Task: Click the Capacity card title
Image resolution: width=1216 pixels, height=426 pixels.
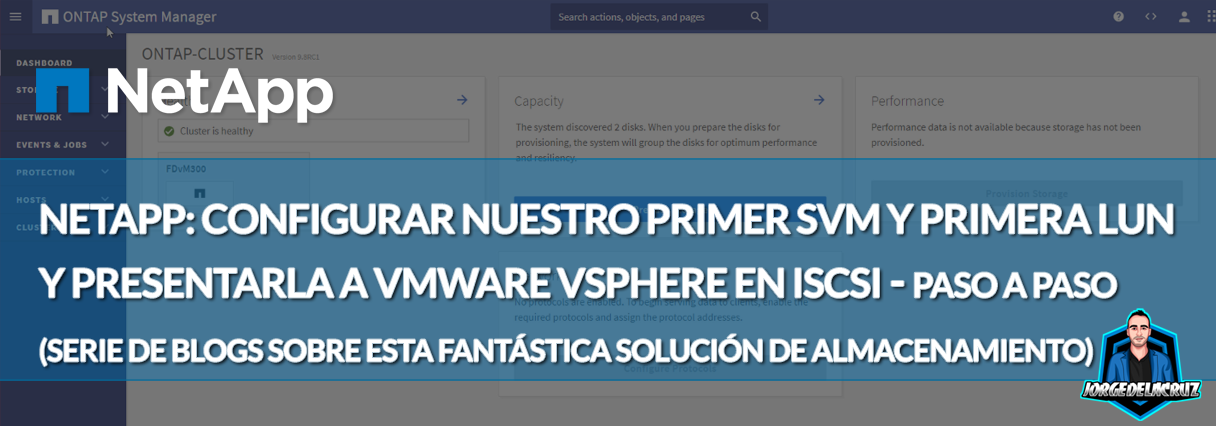Action: click(539, 101)
